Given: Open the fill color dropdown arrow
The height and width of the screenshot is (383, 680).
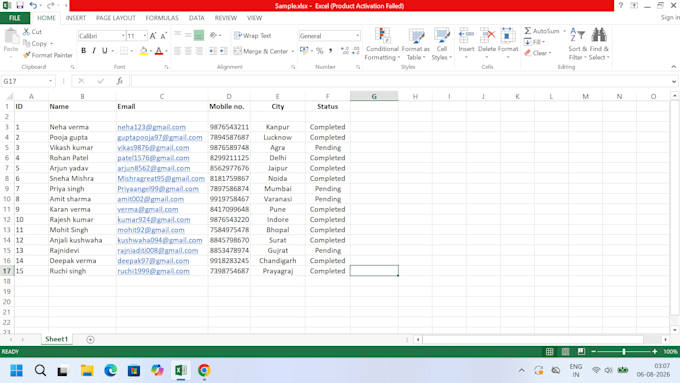Looking at the screenshot, I should (150, 51).
